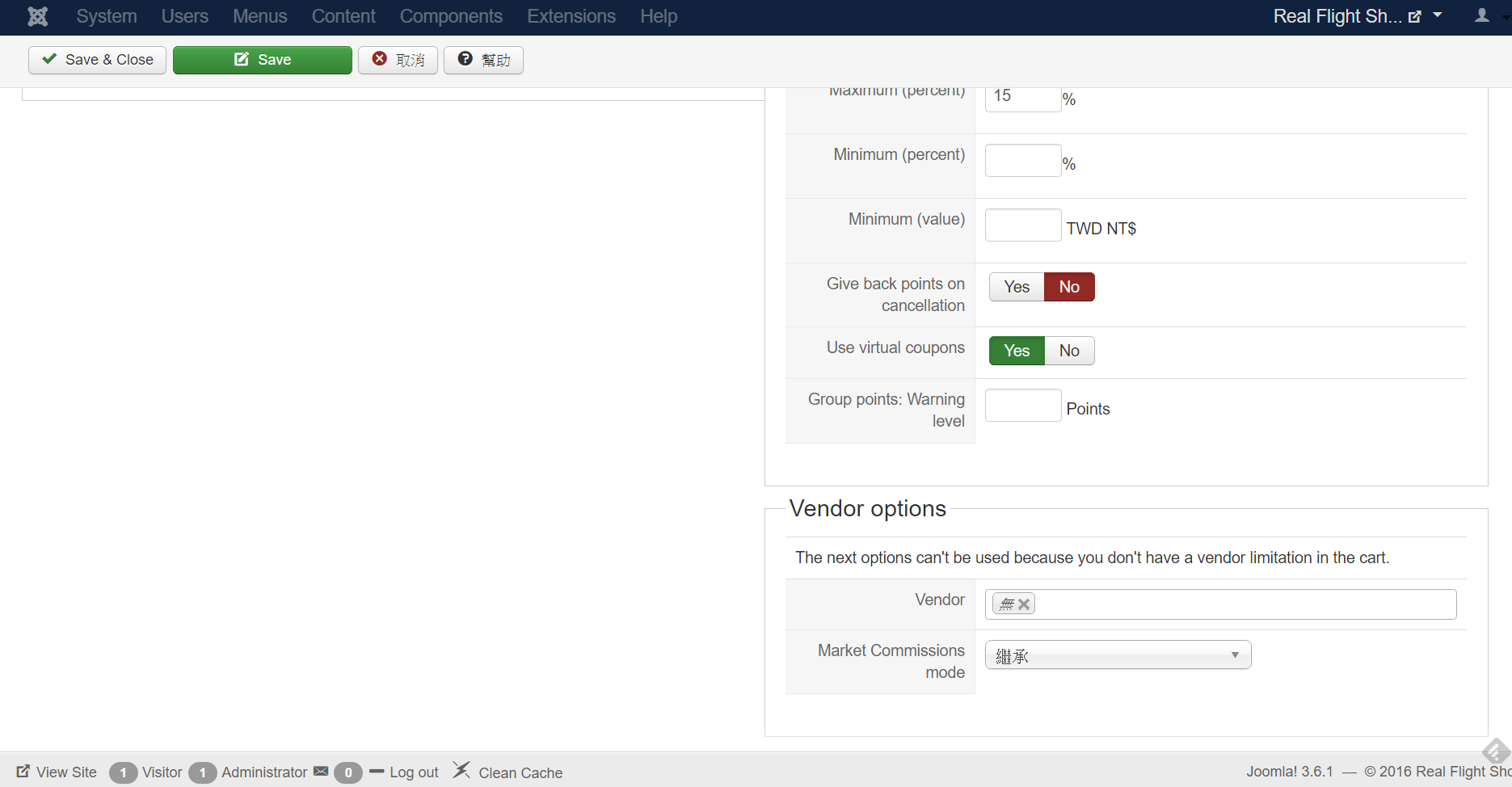Click the Use virtual coupons label

coord(895,347)
